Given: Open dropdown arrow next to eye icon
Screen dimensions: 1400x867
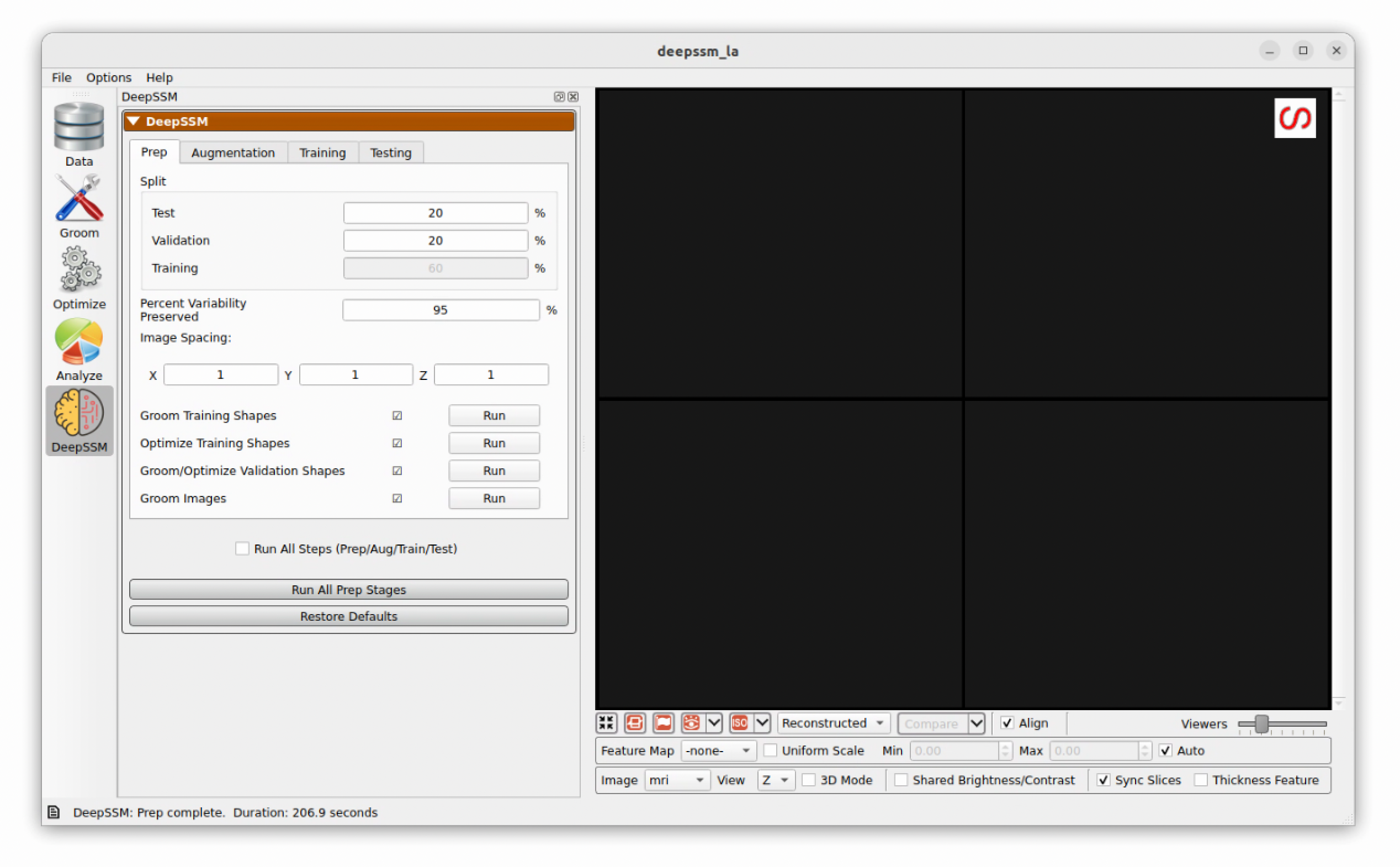Looking at the screenshot, I should 714,723.
